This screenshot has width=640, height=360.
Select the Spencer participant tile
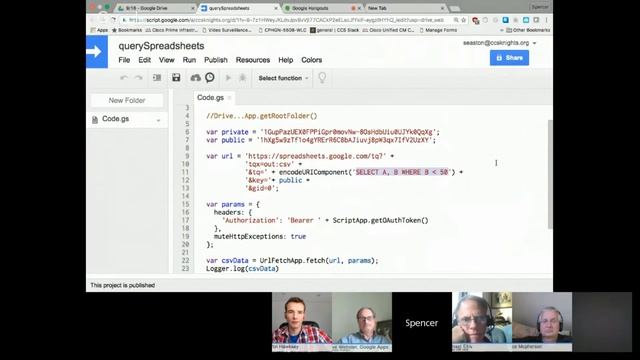point(422,322)
